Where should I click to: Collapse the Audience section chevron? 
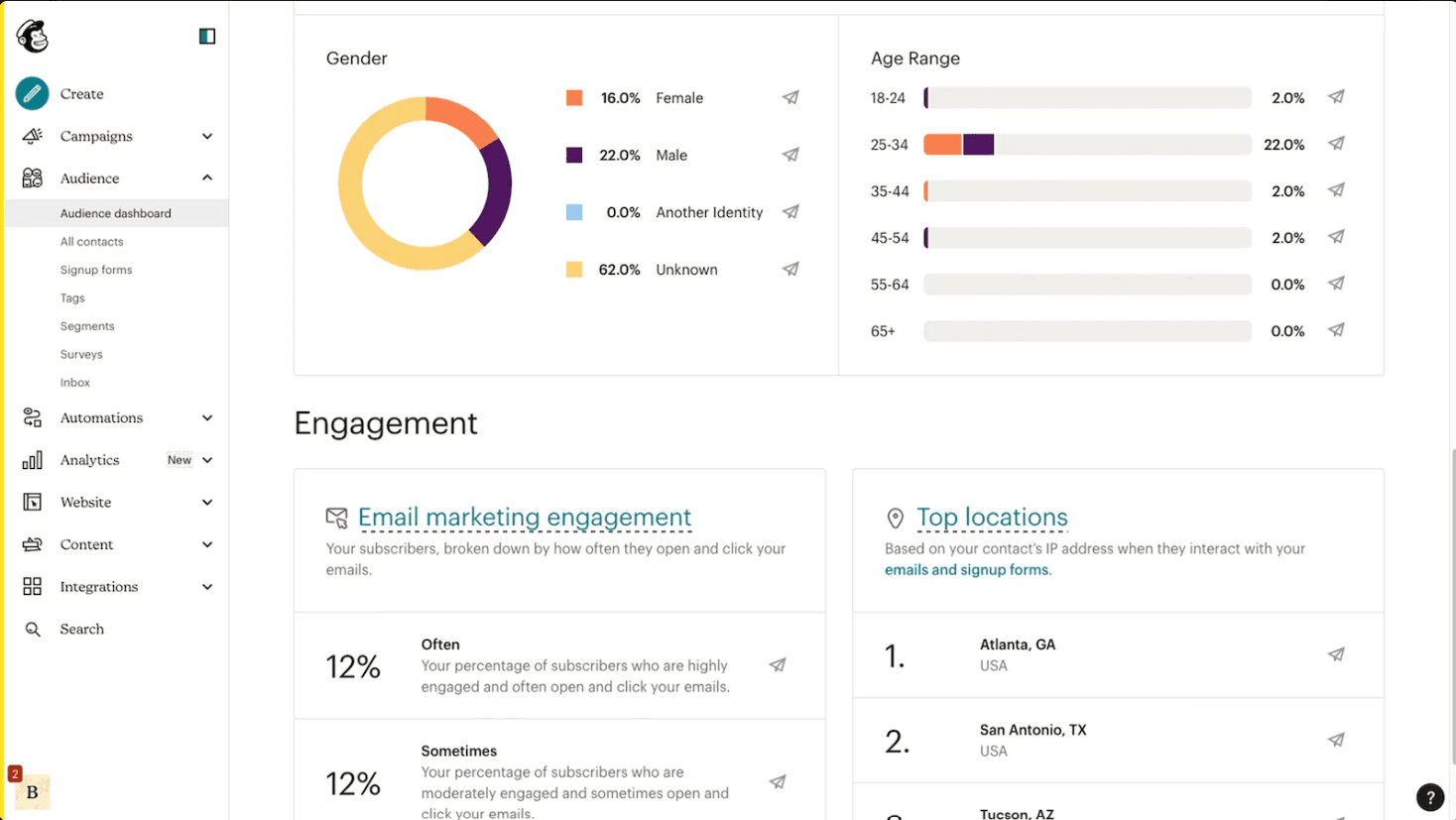tap(207, 178)
